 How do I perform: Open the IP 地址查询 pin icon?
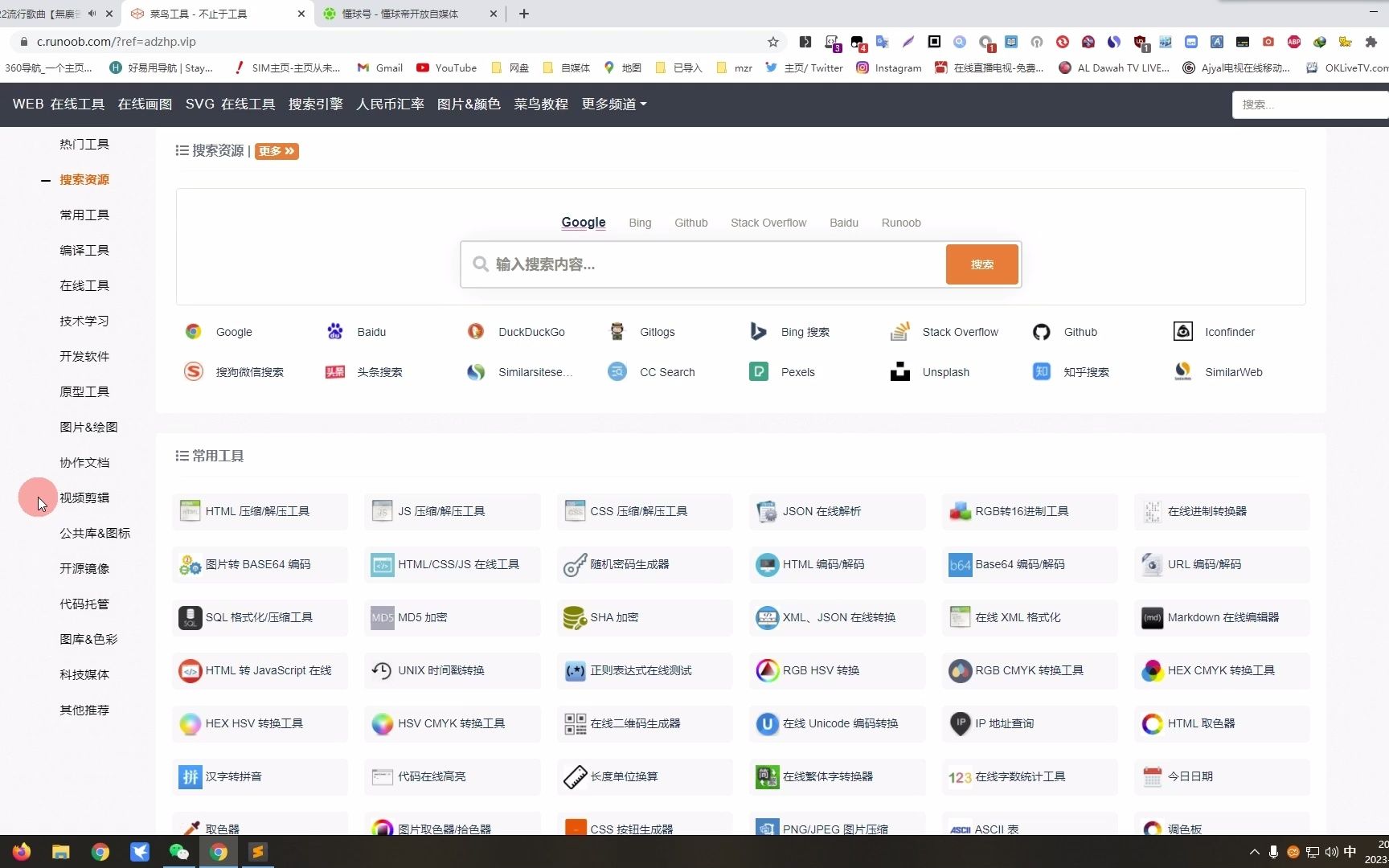(x=960, y=723)
